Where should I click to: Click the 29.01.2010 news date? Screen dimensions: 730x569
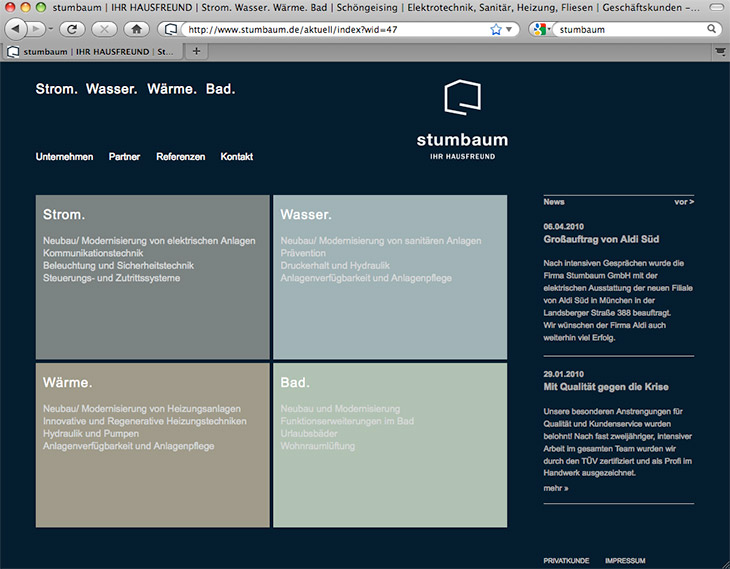click(x=563, y=374)
